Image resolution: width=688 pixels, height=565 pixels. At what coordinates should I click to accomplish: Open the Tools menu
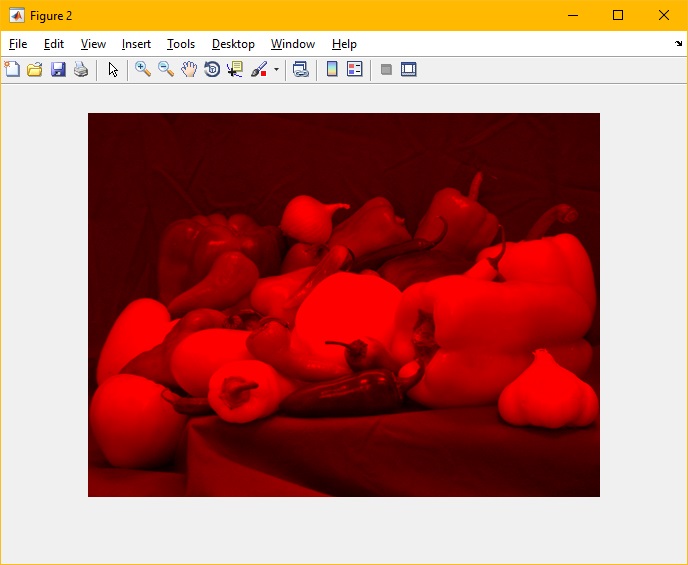pos(181,44)
